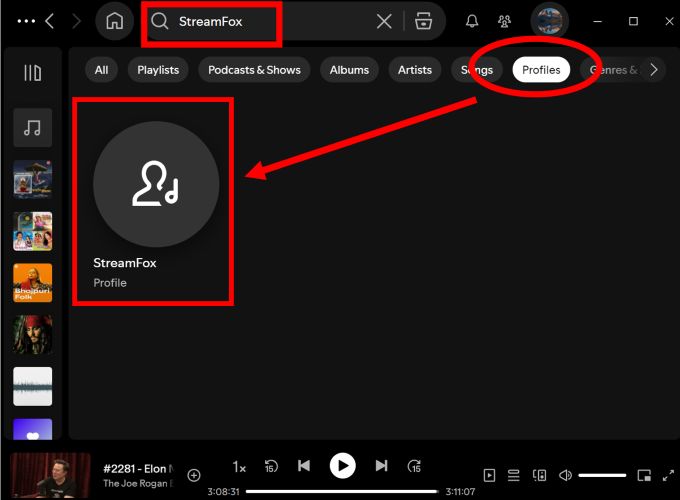
Task: Click the 3:08:31 elapsed time
Action: click(x=223, y=491)
